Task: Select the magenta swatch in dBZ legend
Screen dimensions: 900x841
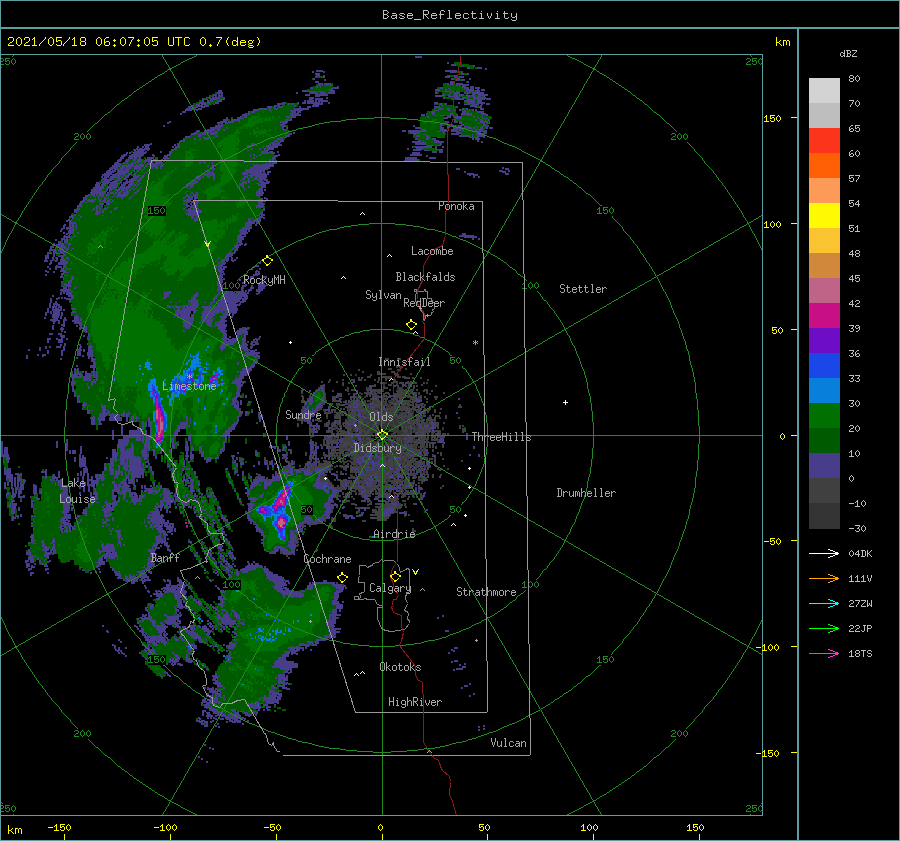Action: [824, 316]
